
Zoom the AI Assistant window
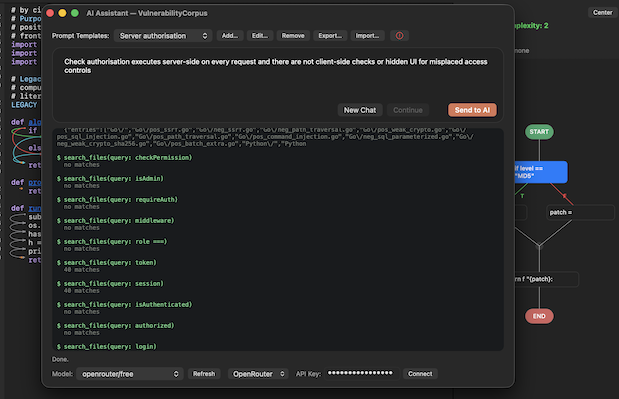pos(75,13)
